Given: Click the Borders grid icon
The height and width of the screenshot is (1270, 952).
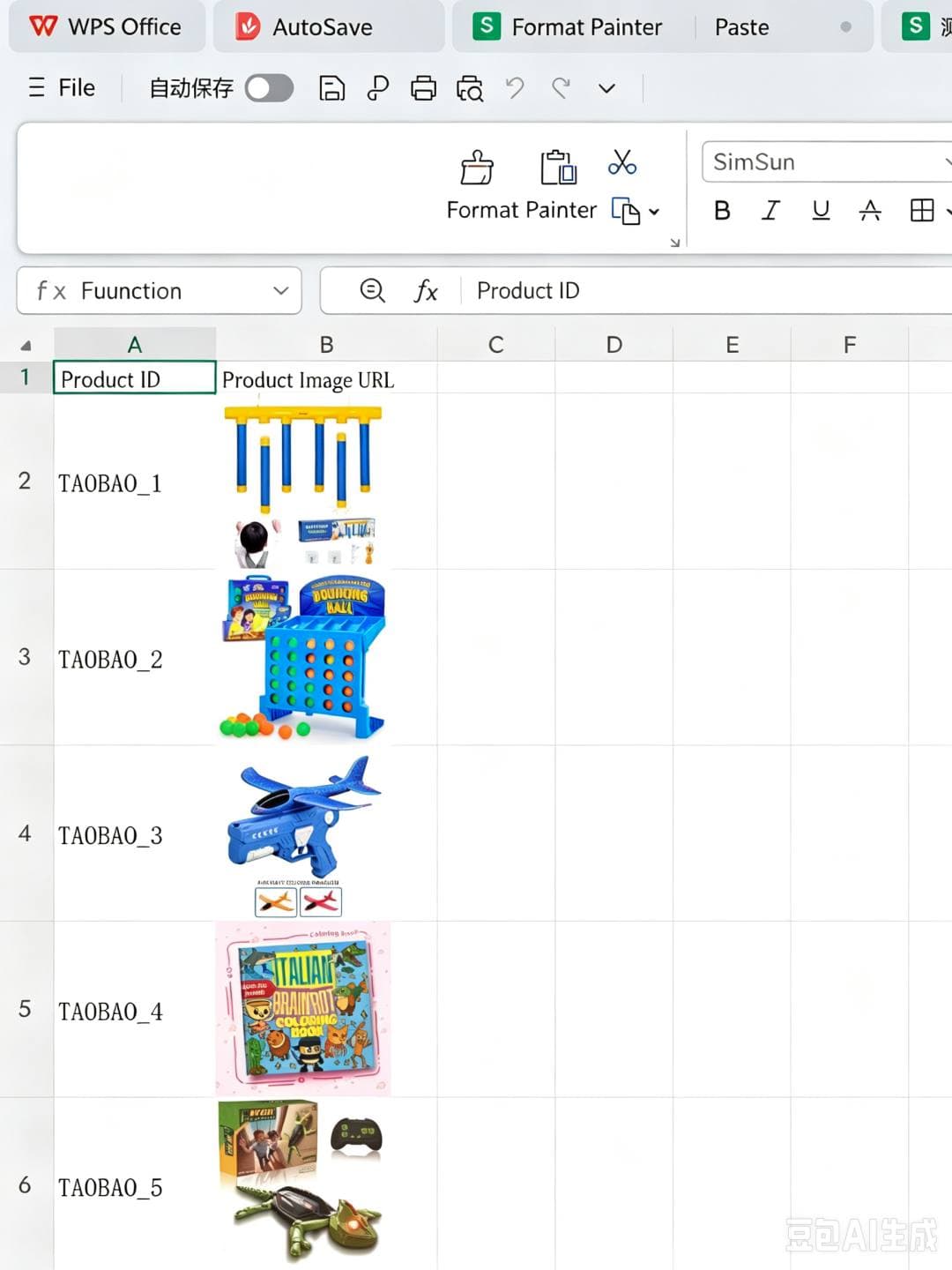Looking at the screenshot, I should tap(922, 210).
